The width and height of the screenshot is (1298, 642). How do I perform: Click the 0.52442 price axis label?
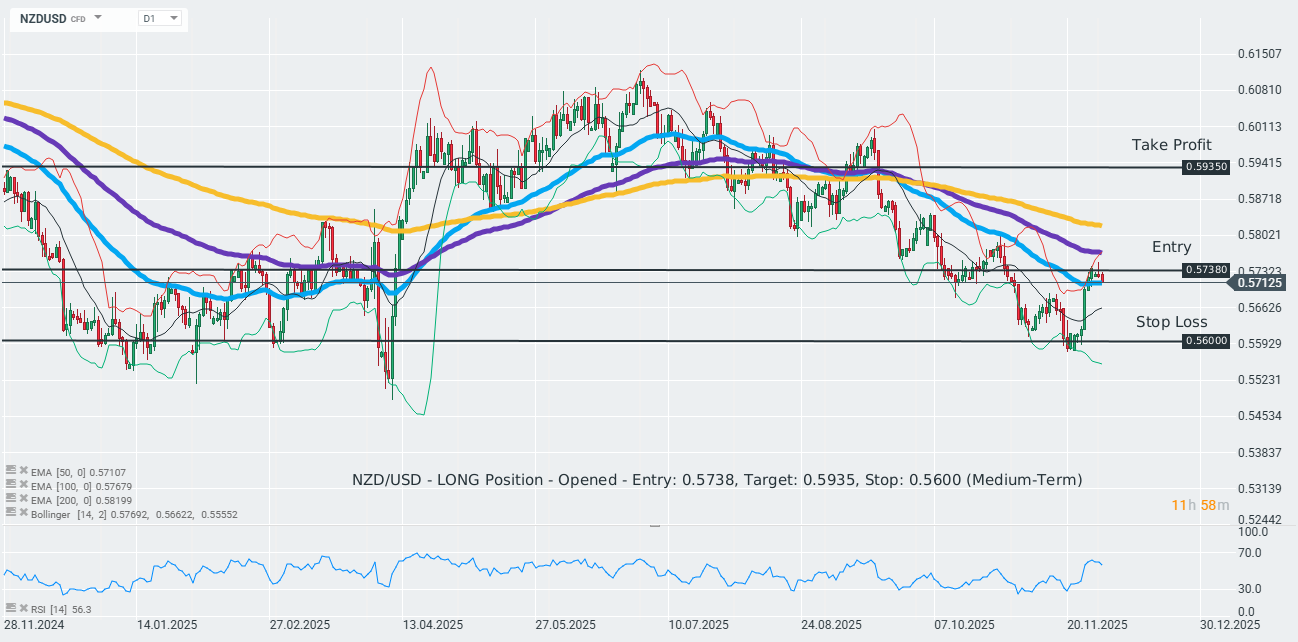[x=1259, y=520]
